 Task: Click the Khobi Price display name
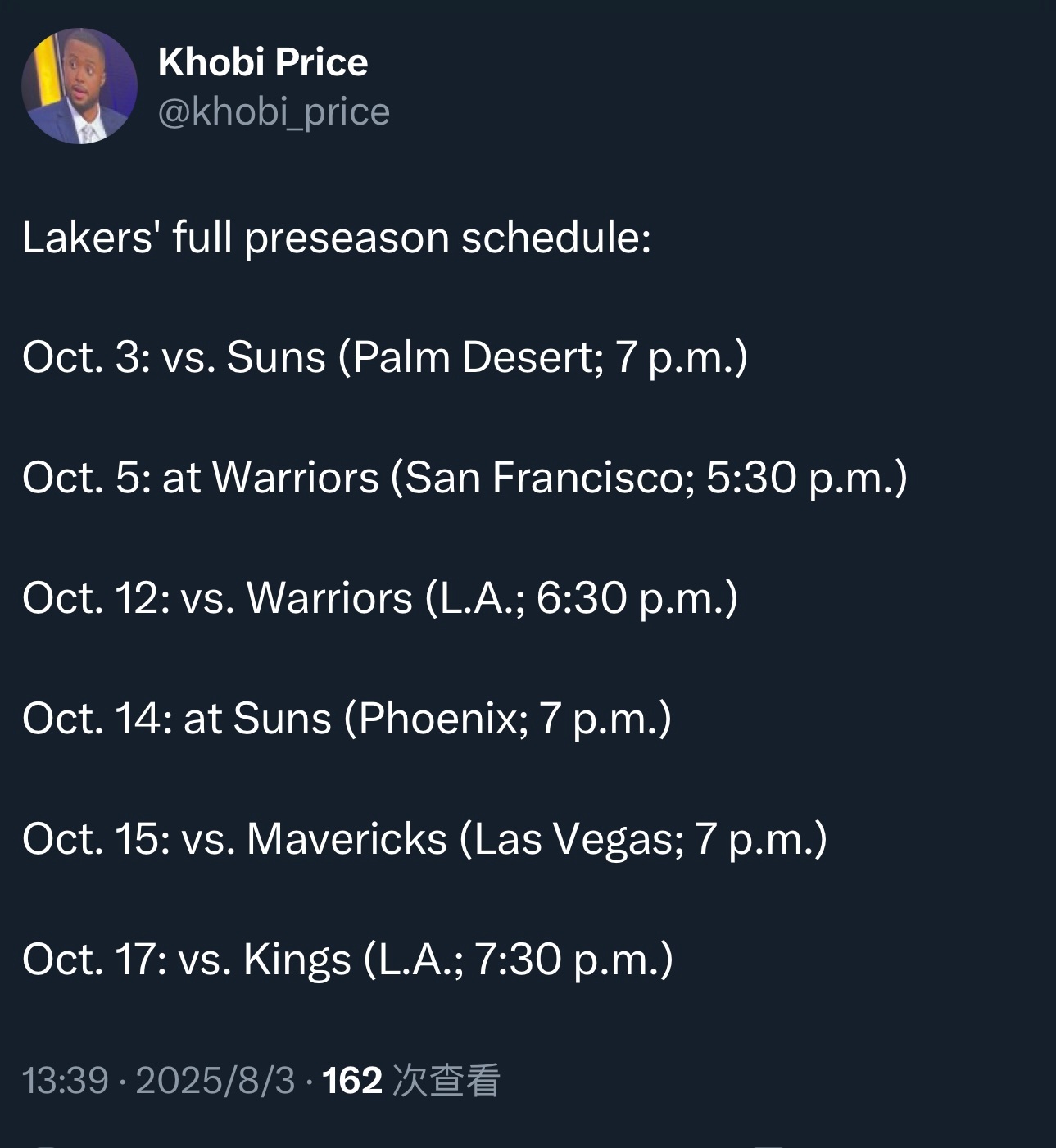(x=263, y=62)
